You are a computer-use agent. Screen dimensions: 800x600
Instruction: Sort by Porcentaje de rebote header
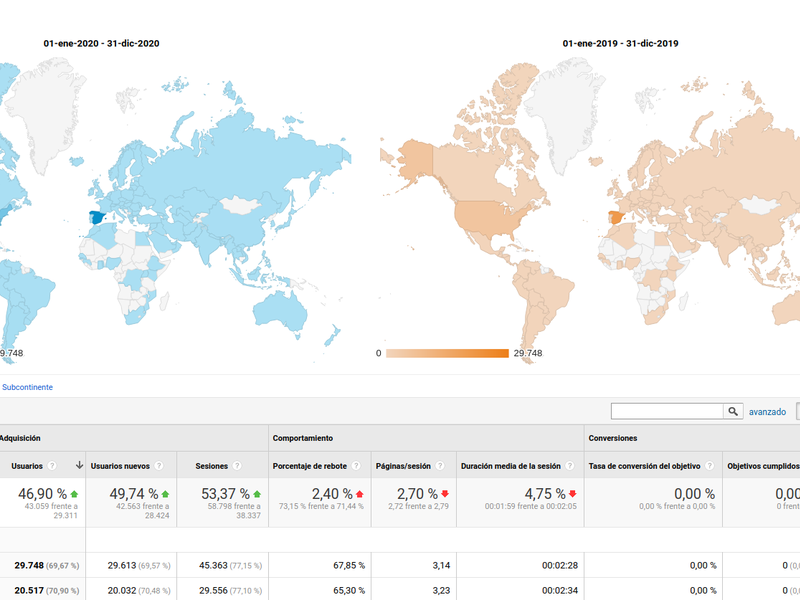pos(311,466)
